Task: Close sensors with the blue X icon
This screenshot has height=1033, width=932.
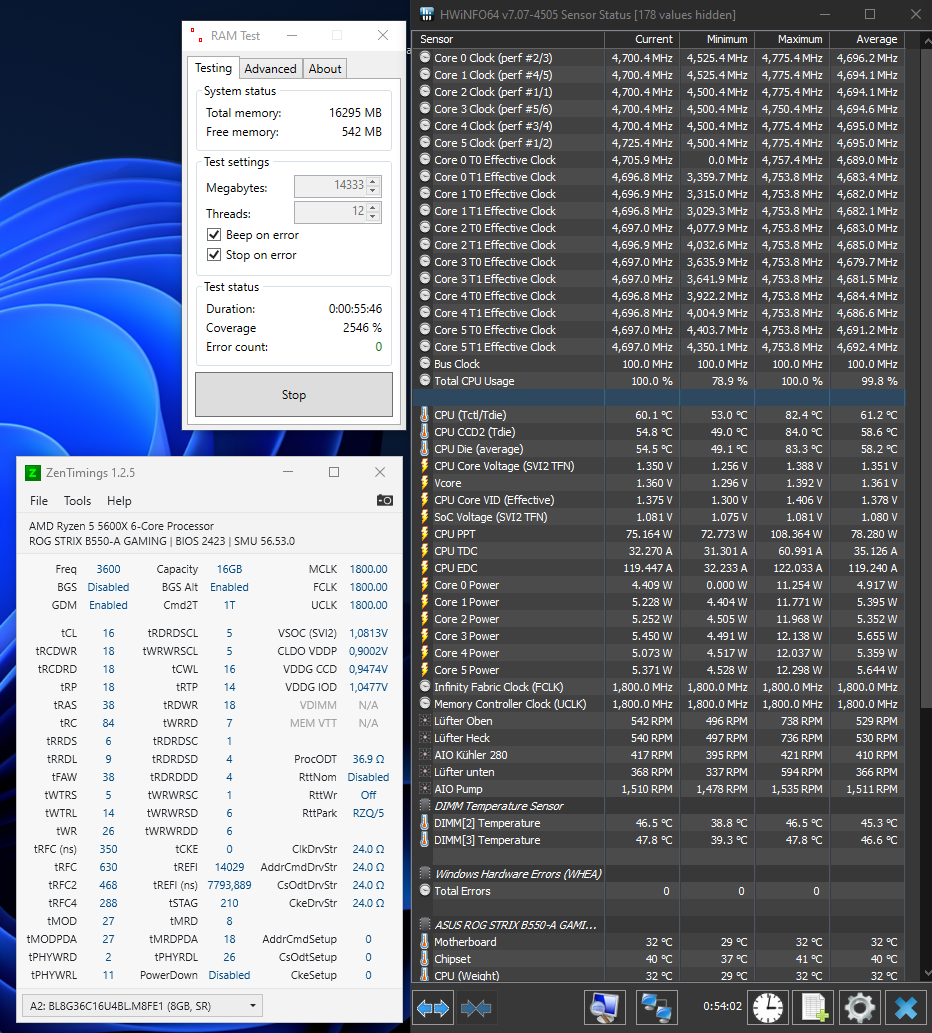Action: point(906,1008)
